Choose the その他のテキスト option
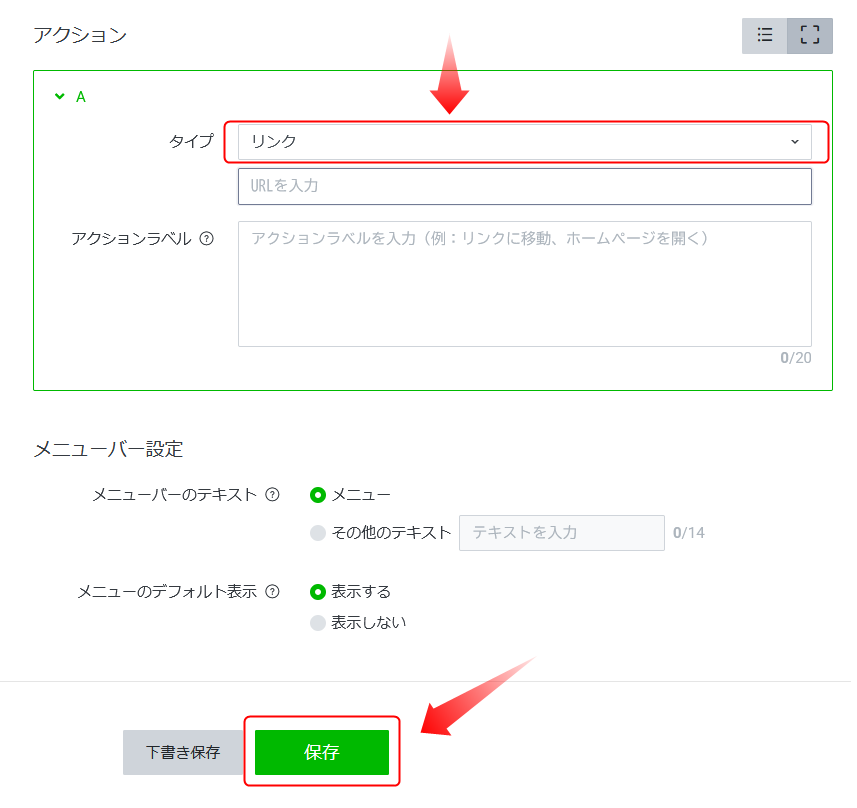 (x=320, y=533)
